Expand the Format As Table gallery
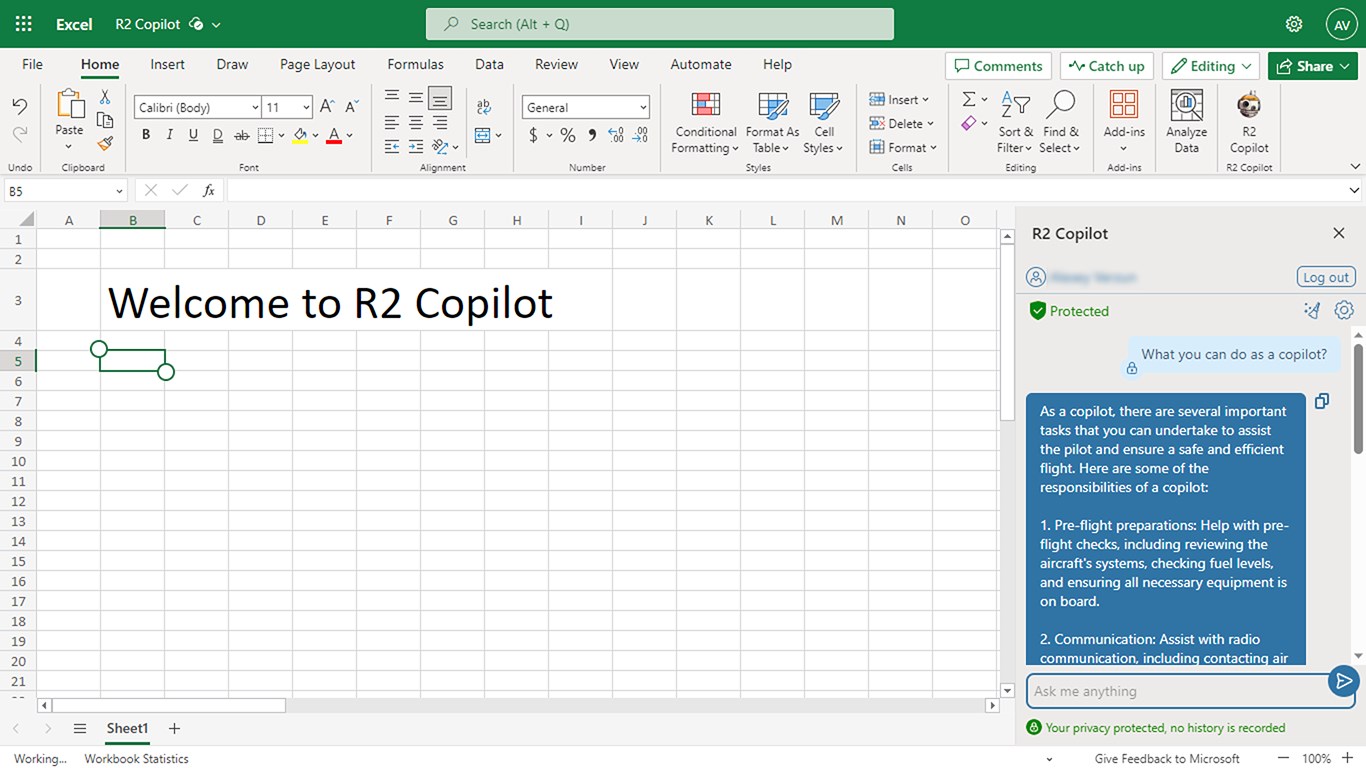This screenshot has width=1366, height=768. click(772, 122)
